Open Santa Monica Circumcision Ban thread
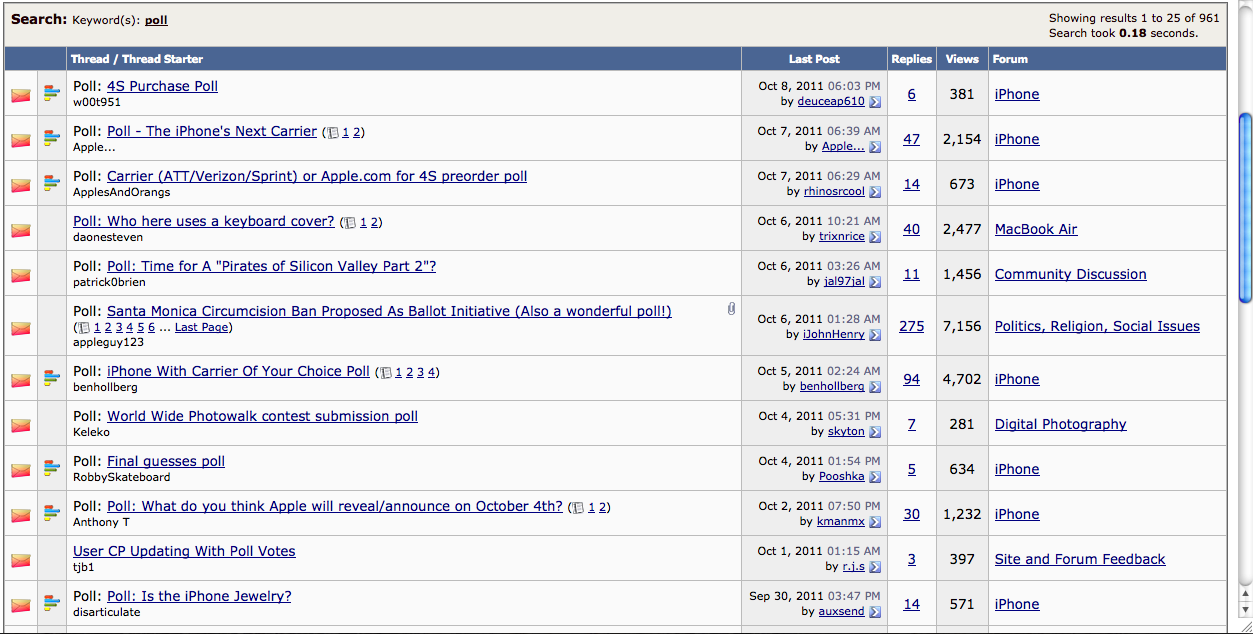 click(389, 311)
